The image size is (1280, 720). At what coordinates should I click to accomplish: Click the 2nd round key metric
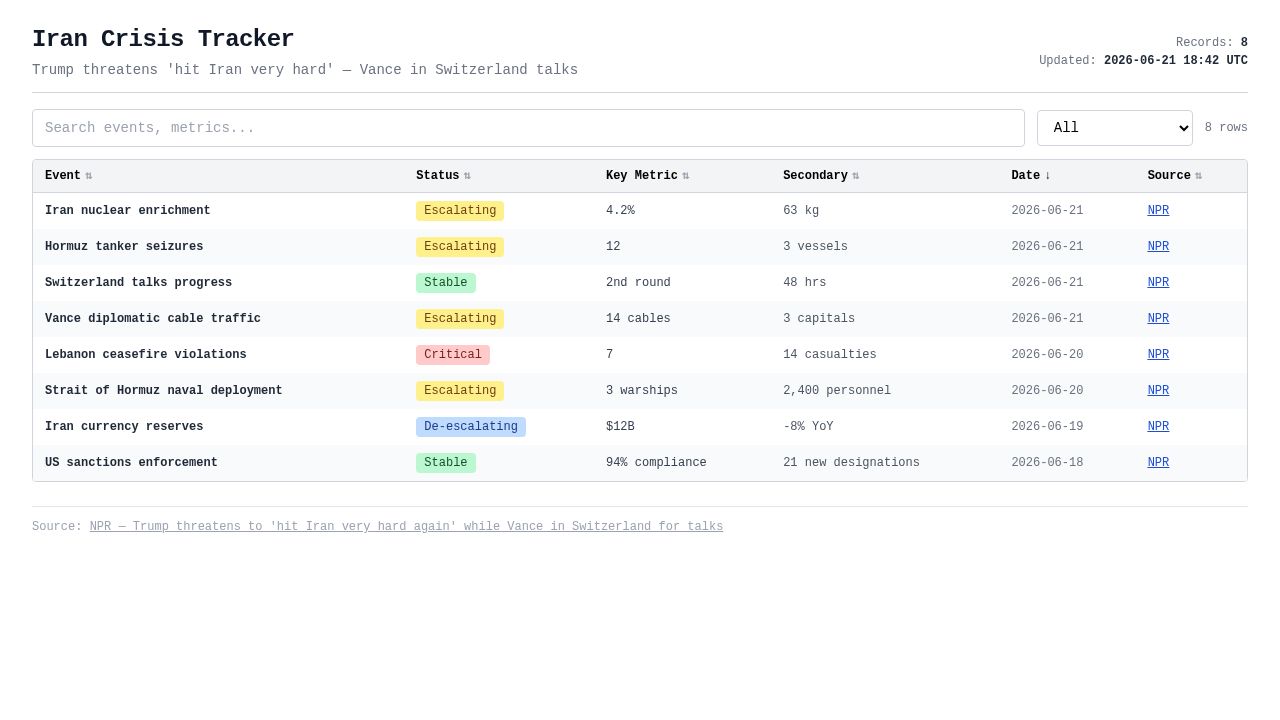point(638,283)
